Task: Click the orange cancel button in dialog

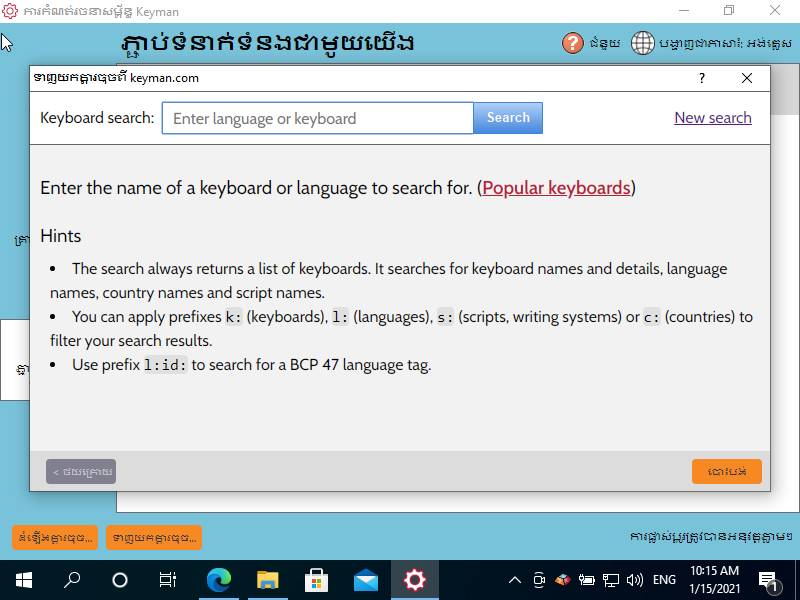Action: (x=727, y=471)
